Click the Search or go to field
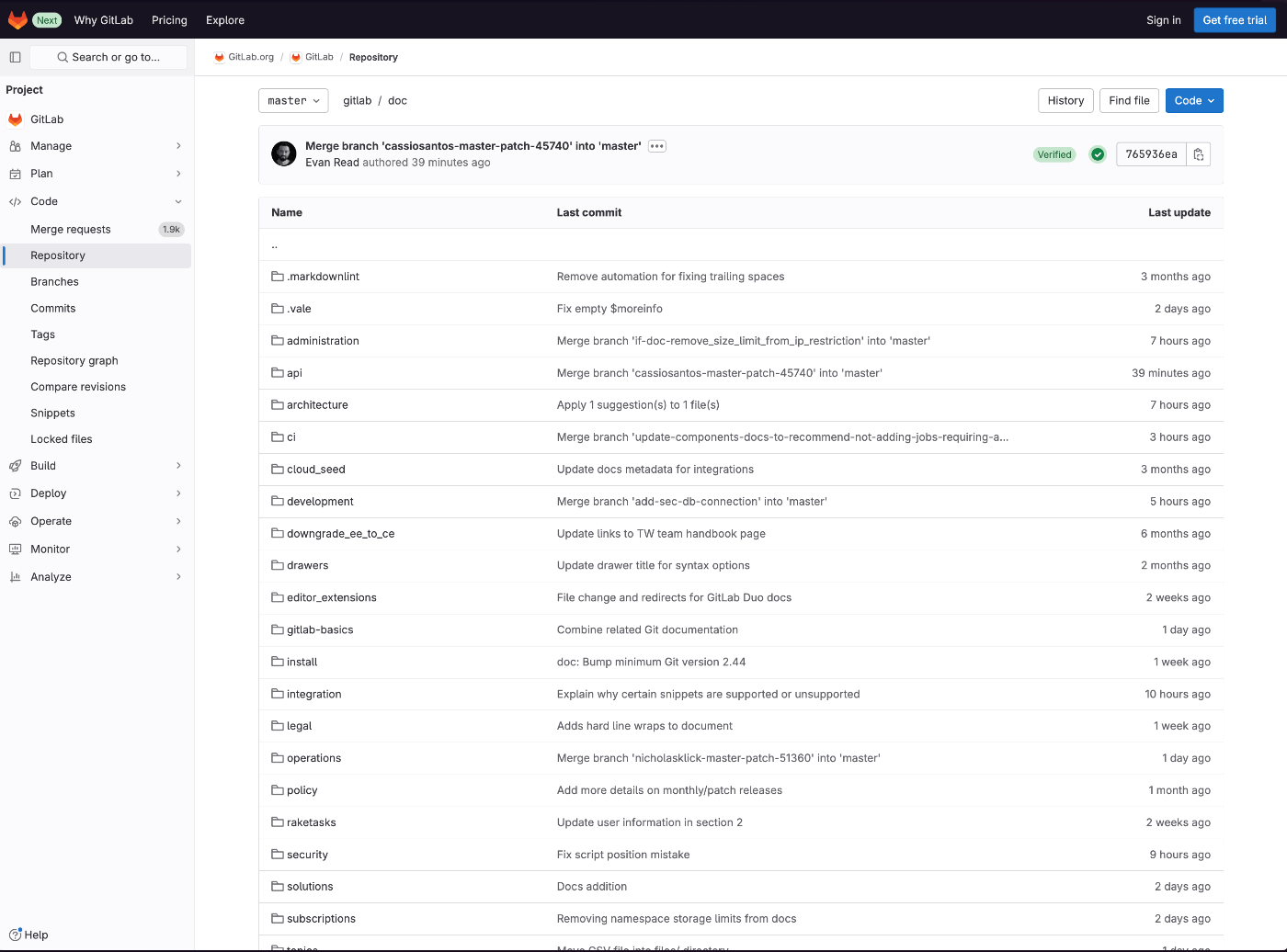This screenshot has height=952, width=1287. 108,57
